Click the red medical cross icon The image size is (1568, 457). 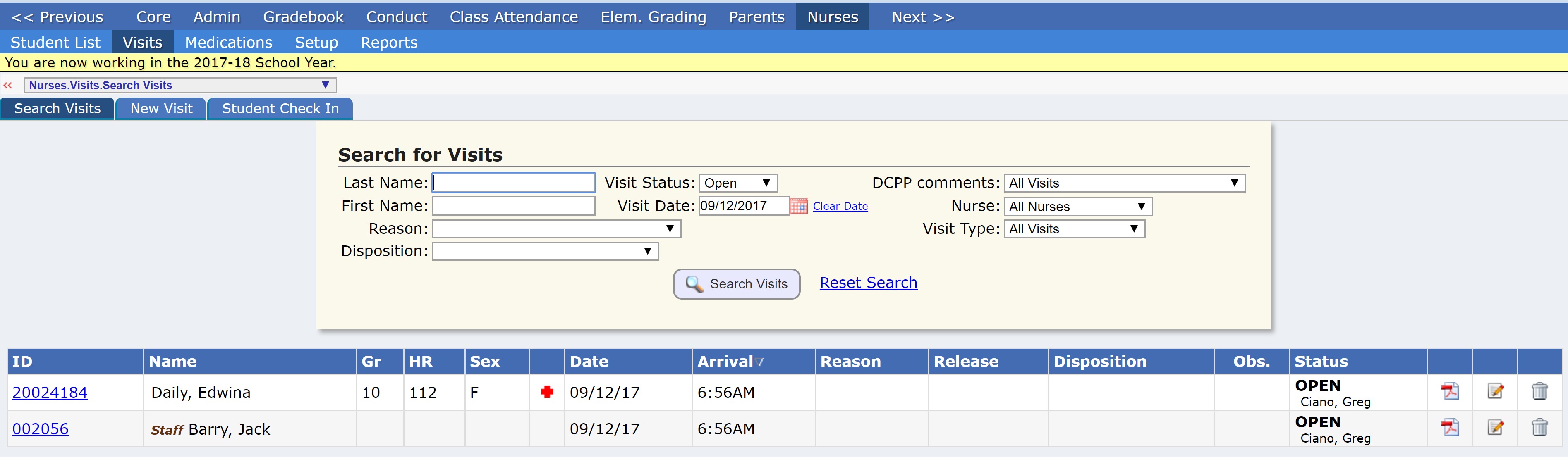point(547,392)
